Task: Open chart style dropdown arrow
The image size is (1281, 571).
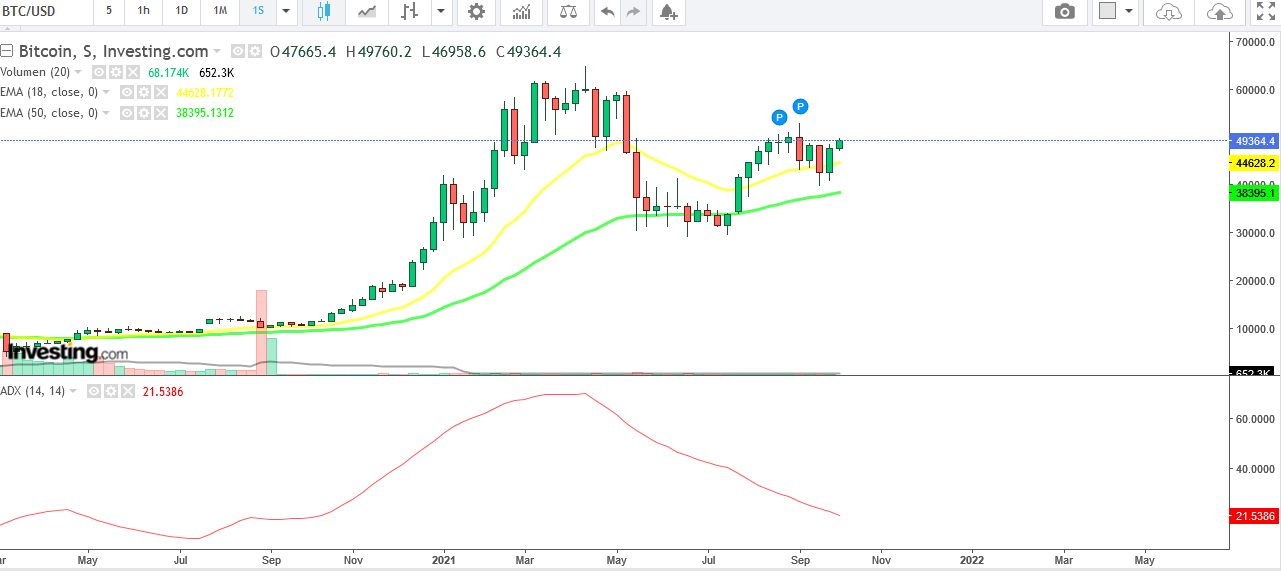Action: (x=441, y=12)
